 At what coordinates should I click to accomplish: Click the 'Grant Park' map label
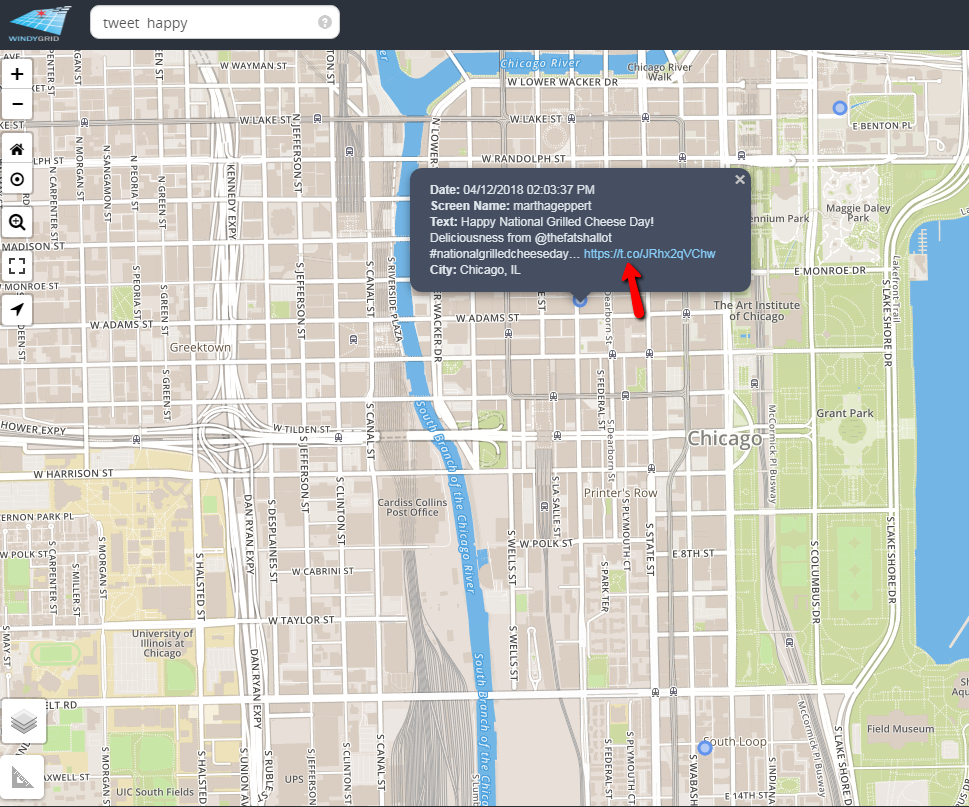(x=845, y=413)
